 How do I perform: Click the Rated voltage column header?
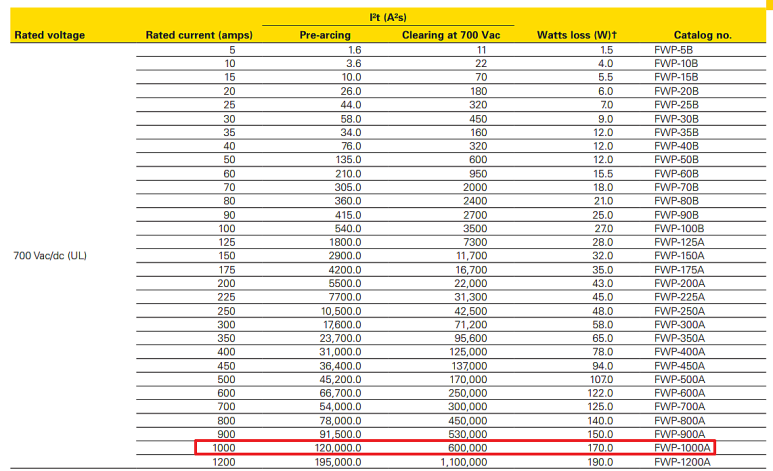click(49, 35)
